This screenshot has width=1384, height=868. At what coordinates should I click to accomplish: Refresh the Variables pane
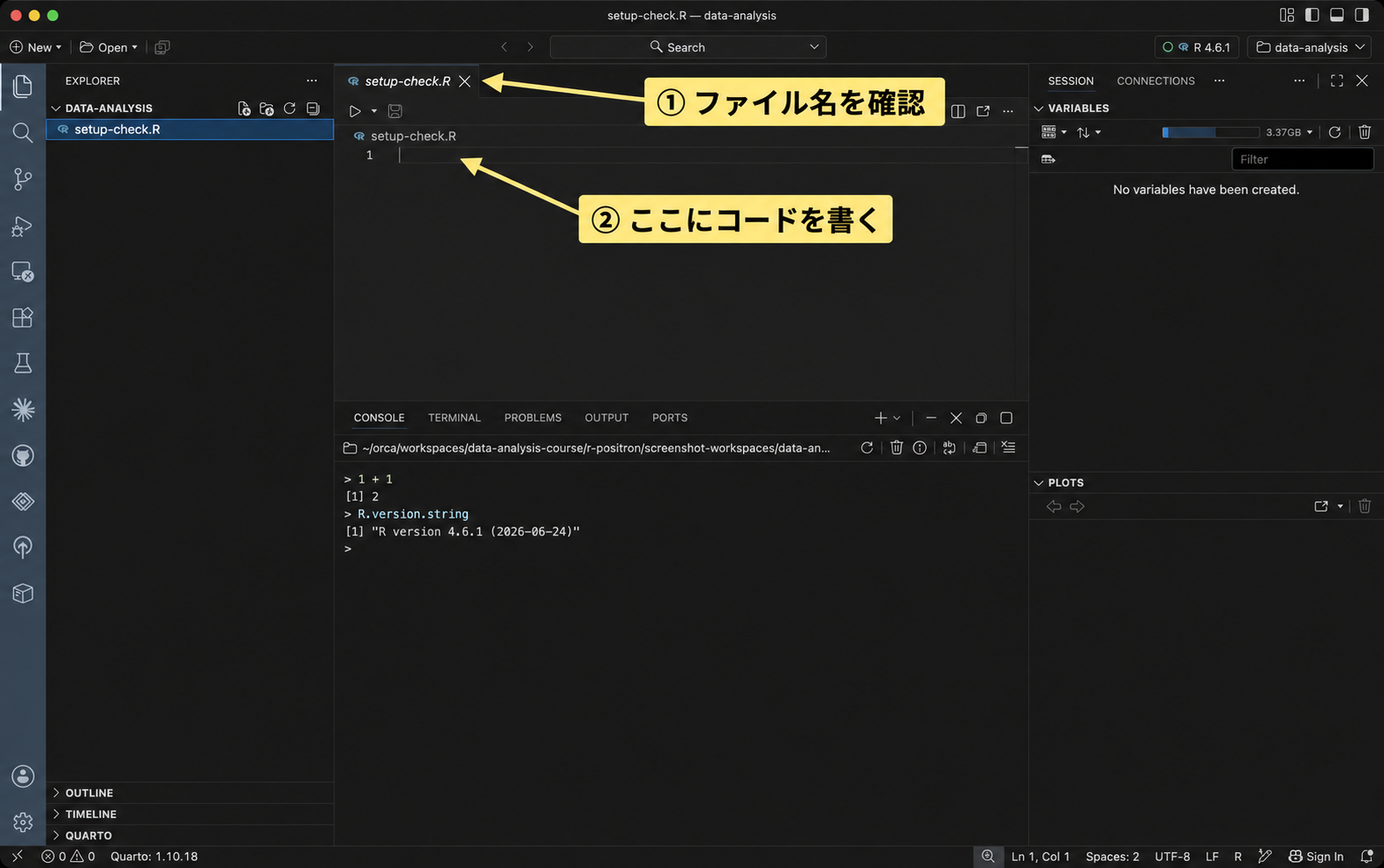click(x=1334, y=132)
